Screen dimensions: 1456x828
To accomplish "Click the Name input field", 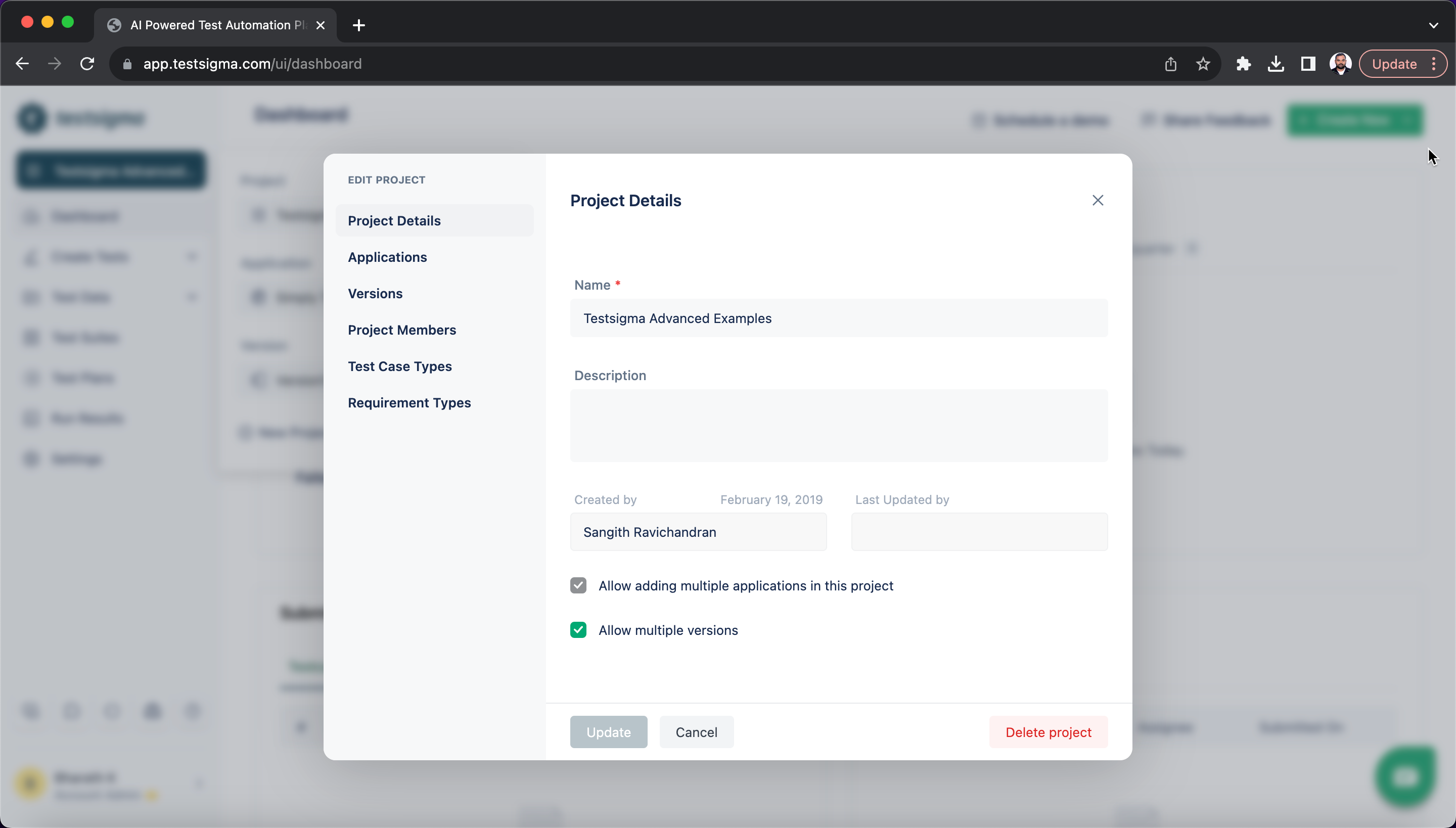I will pos(839,318).
